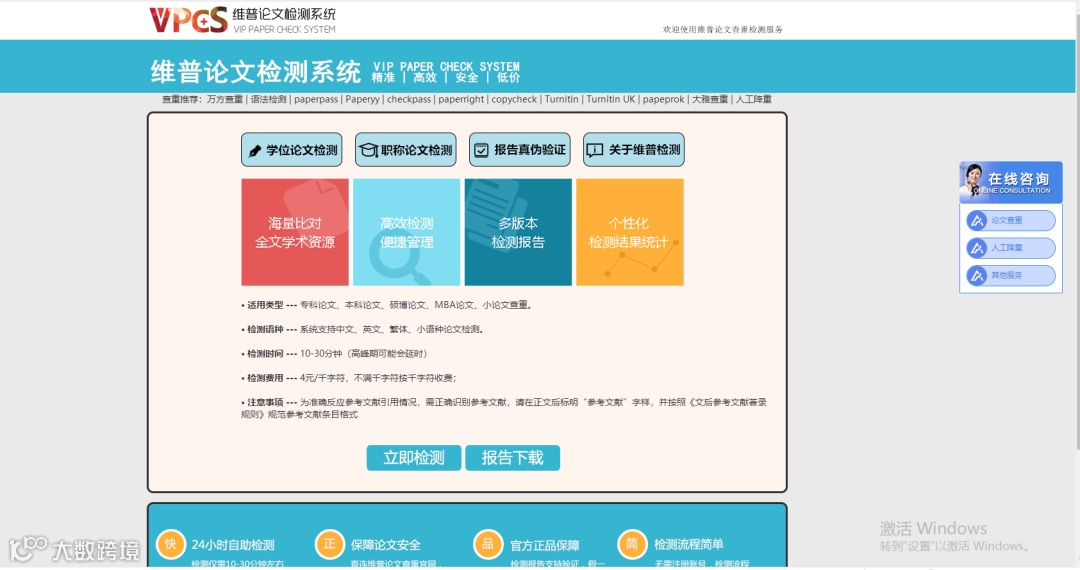Click the 立即检测 button

pyautogui.click(x=414, y=458)
